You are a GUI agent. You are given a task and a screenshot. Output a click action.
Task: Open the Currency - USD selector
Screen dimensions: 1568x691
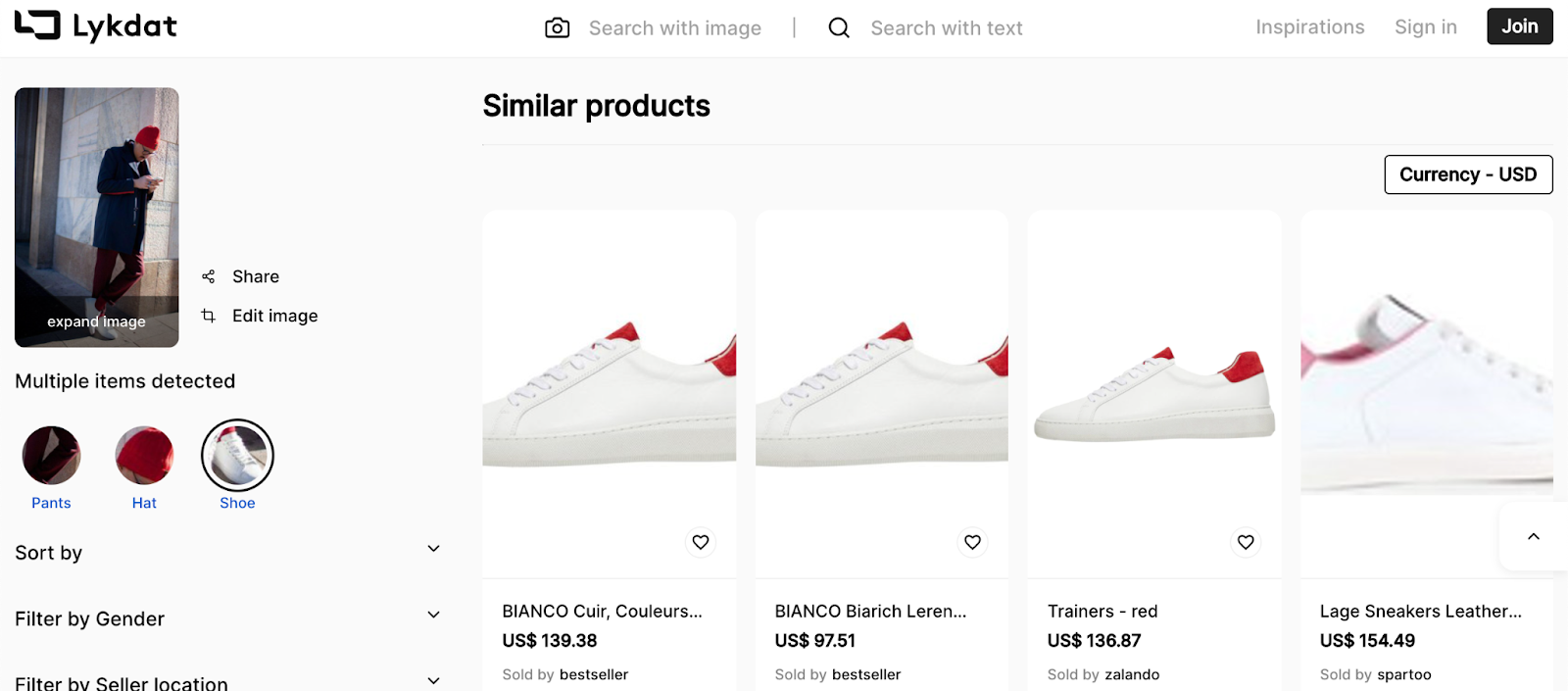pyautogui.click(x=1468, y=174)
